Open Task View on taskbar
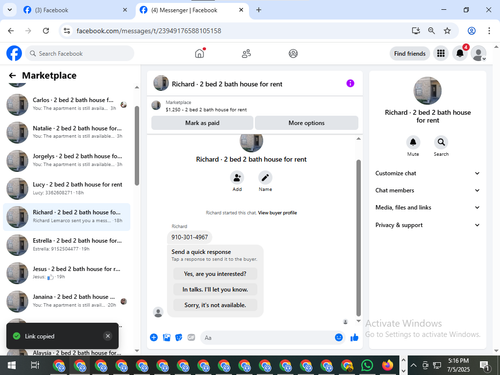 coord(35,366)
